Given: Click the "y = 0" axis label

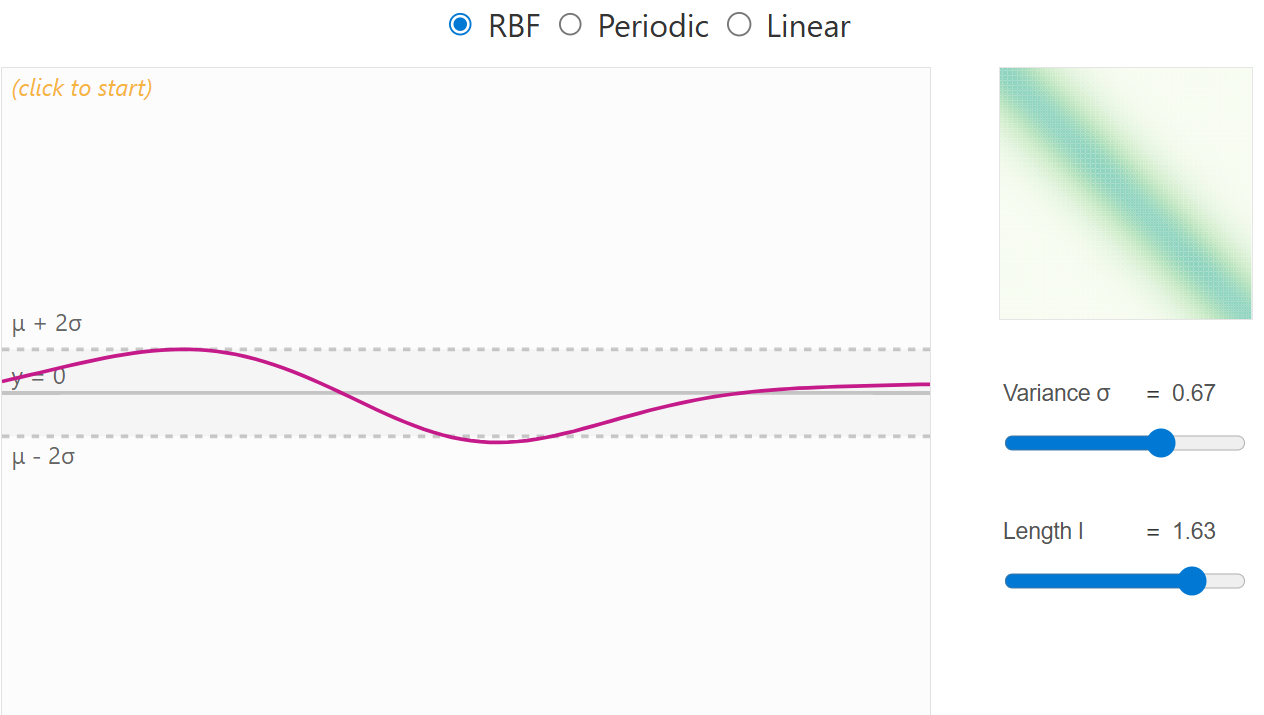Looking at the screenshot, I should (x=39, y=377).
